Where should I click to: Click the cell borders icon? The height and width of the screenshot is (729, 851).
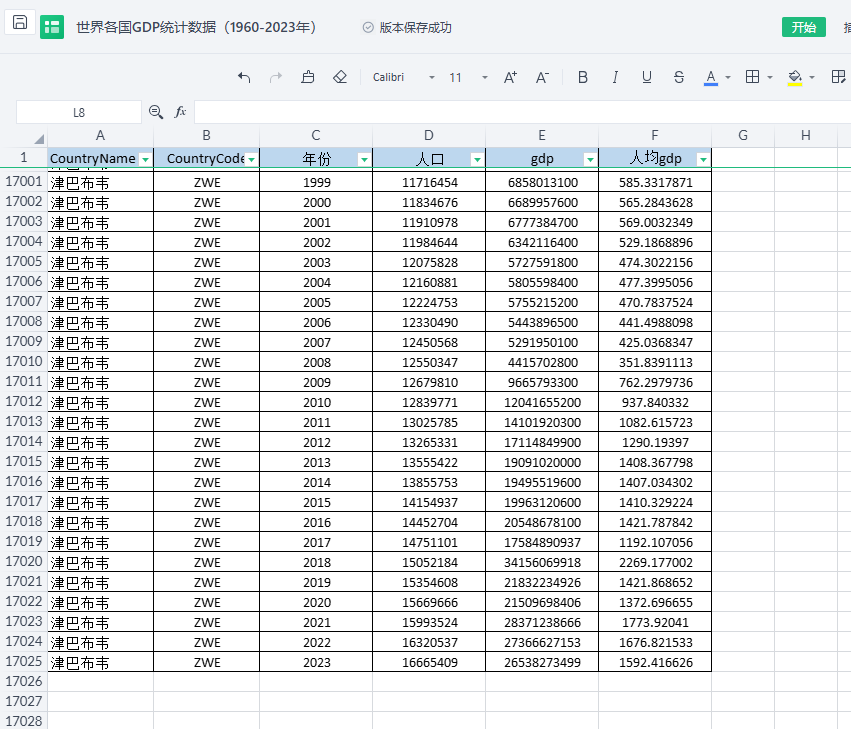(x=752, y=78)
